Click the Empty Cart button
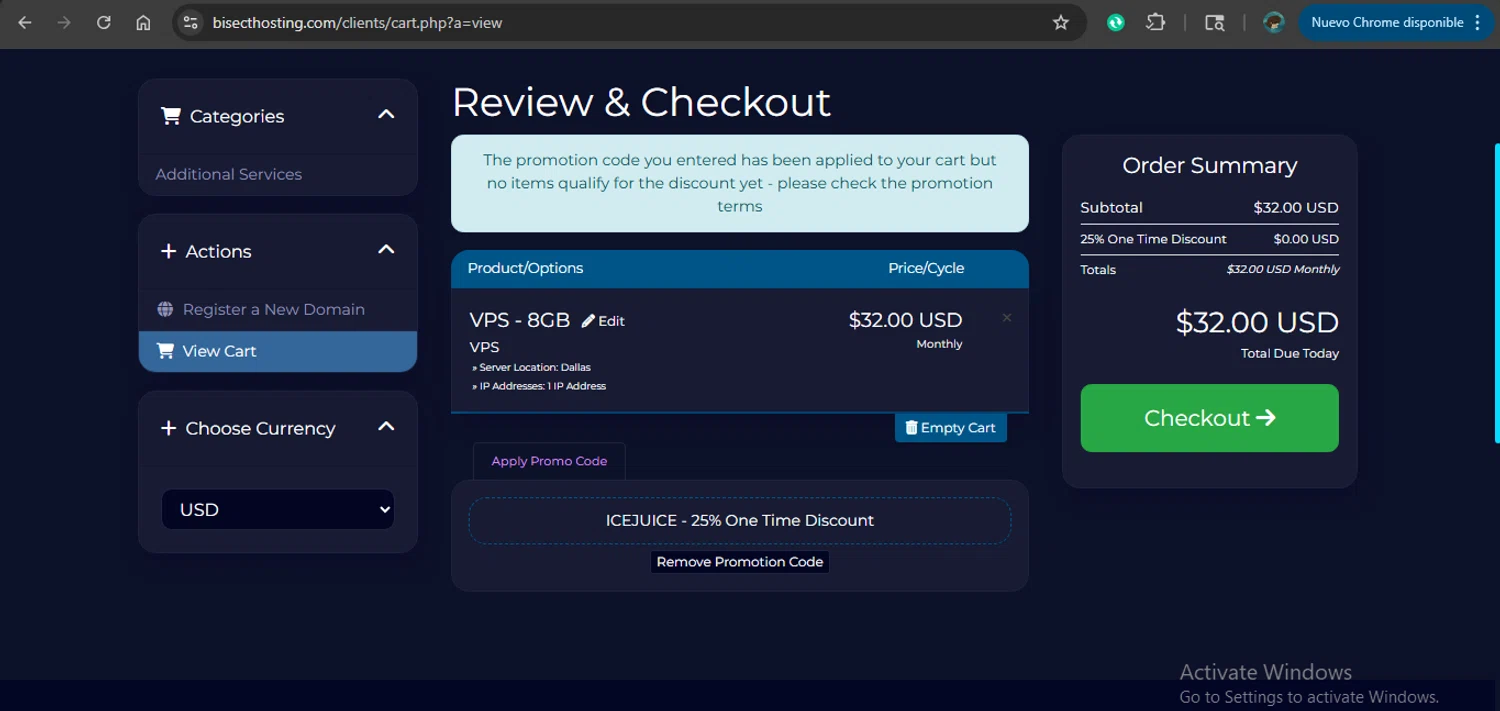The width and height of the screenshot is (1500, 711). 951,428
